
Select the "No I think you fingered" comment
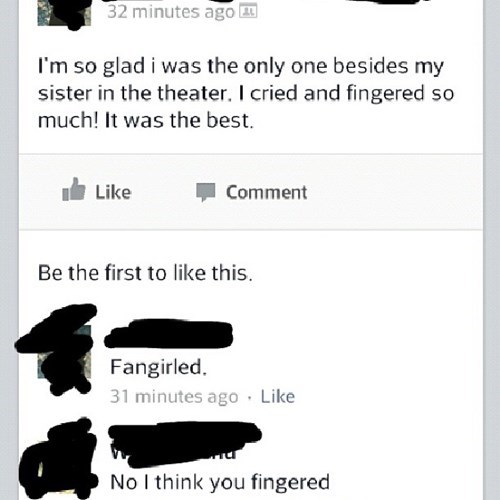(220, 482)
